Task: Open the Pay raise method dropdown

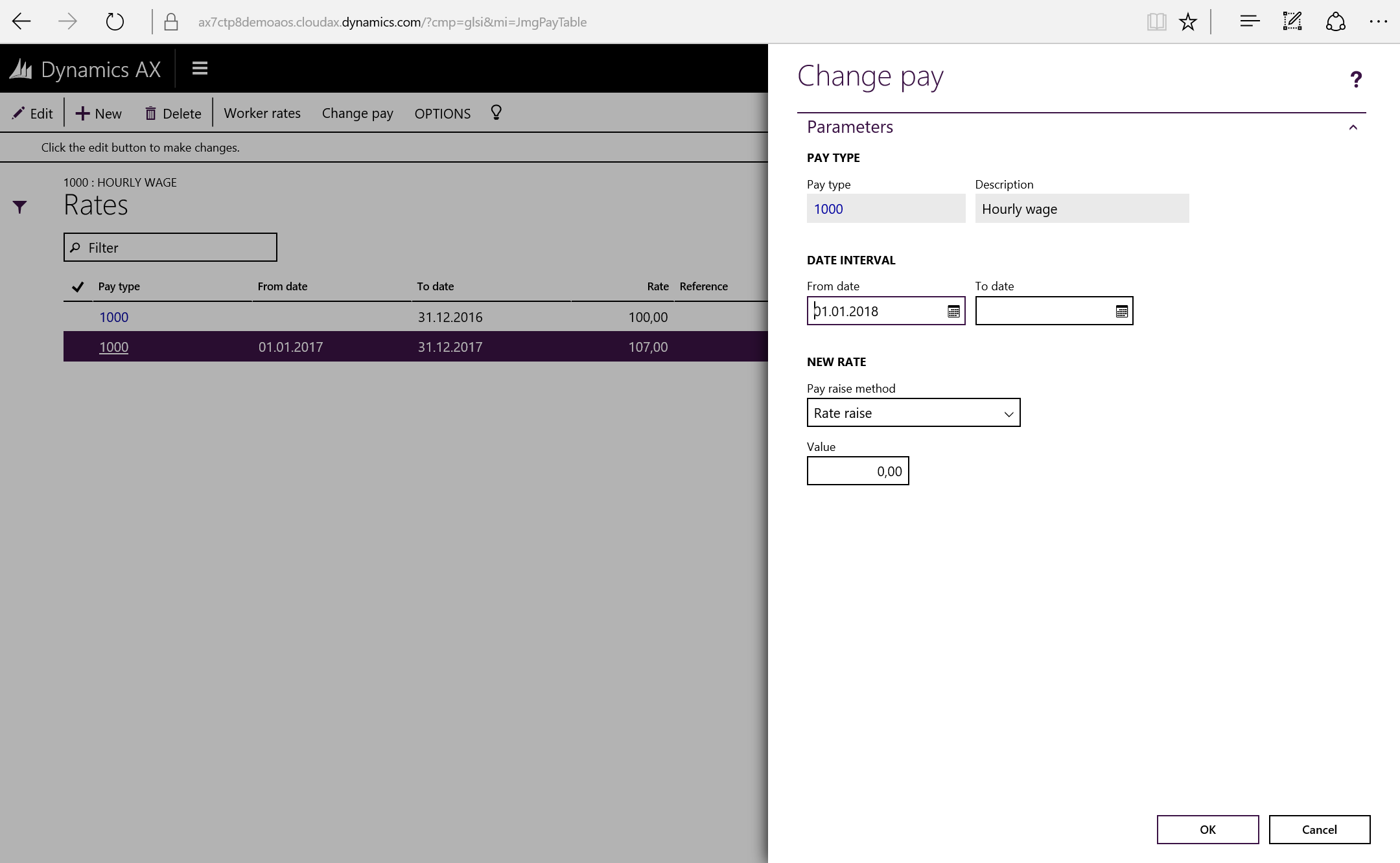Action: click(913, 413)
